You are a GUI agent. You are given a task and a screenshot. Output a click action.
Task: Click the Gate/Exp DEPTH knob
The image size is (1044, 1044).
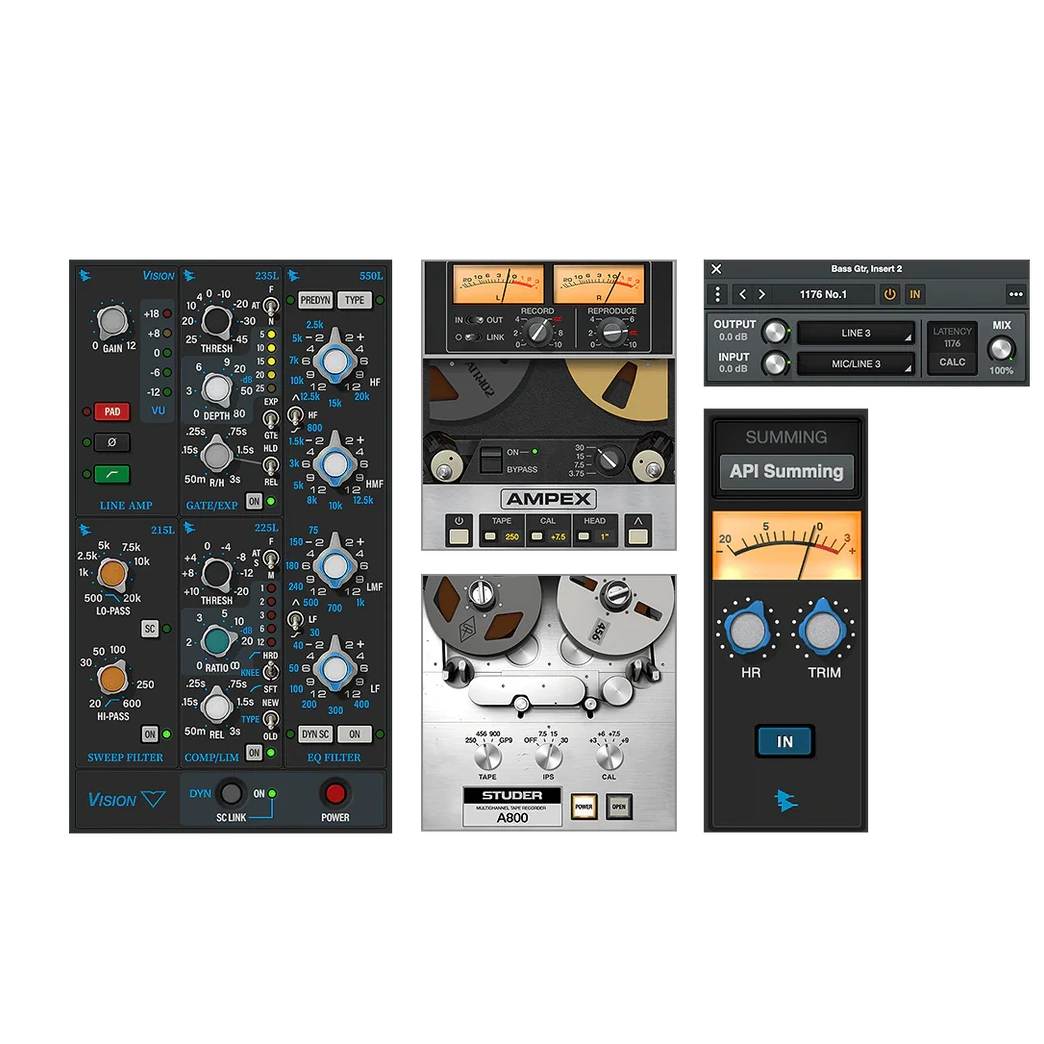coord(216,388)
